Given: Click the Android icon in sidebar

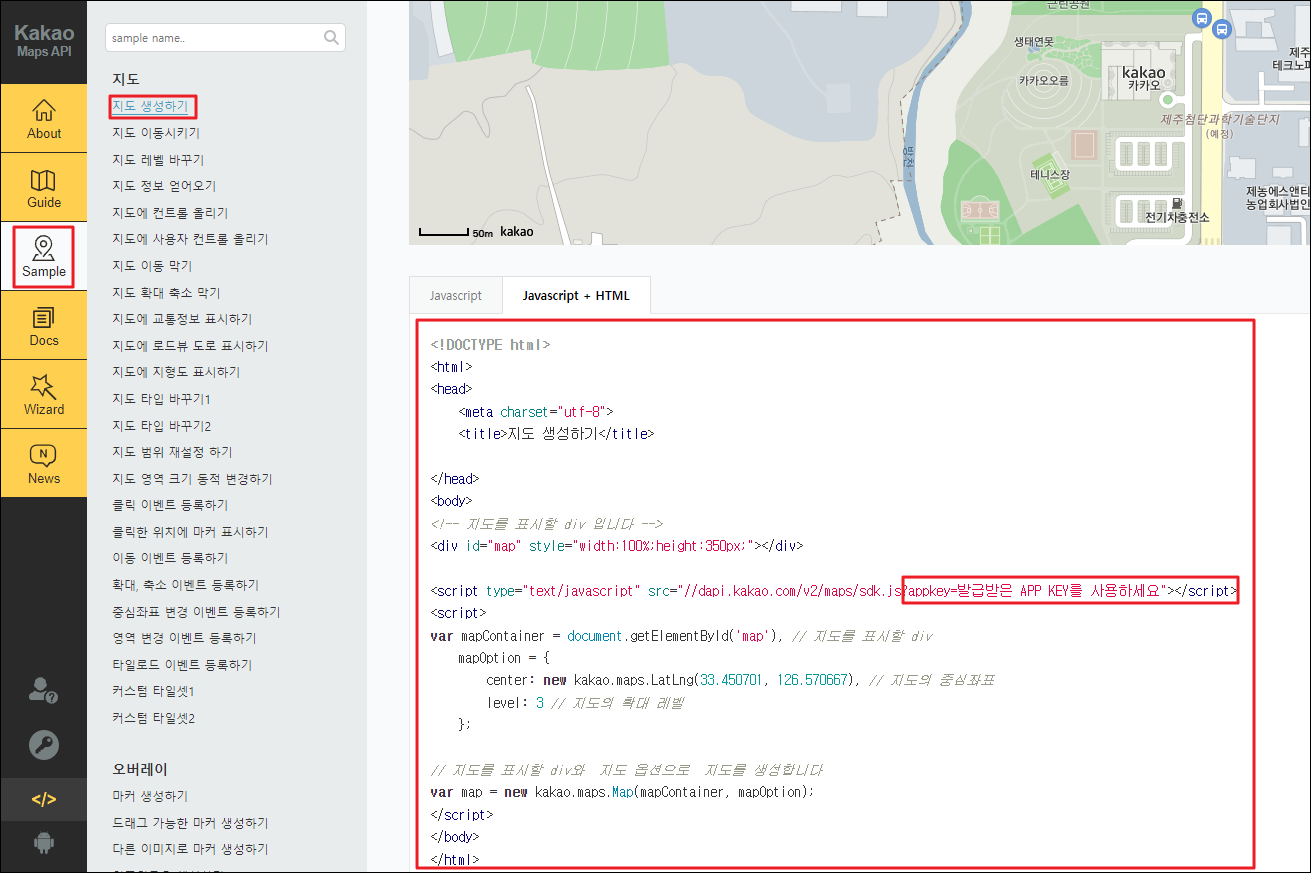Looking at the screenshot, I should pos(43,843).
